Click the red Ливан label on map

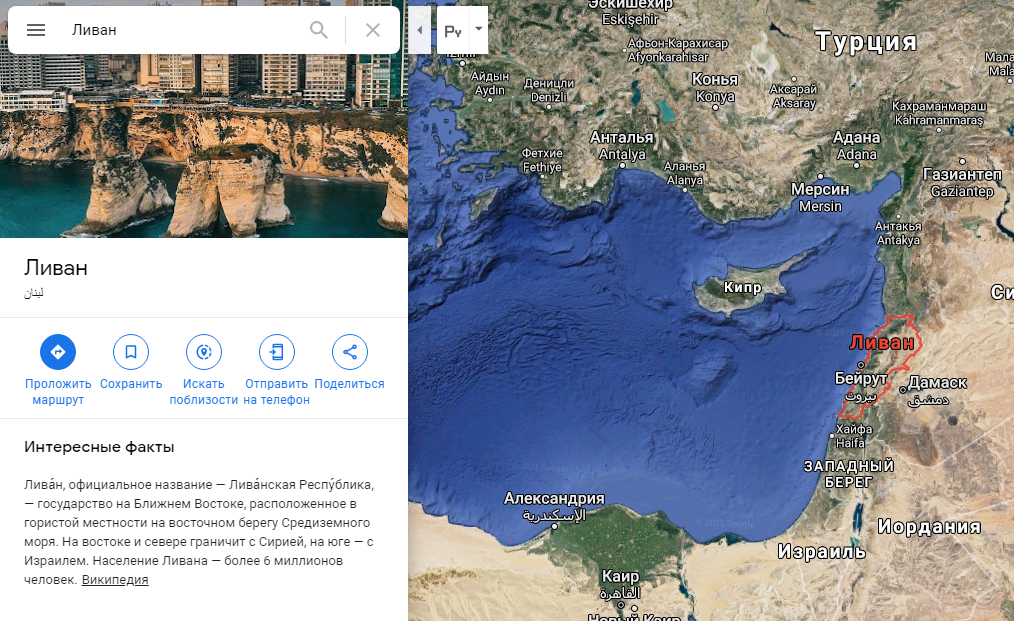pos(882,343)
